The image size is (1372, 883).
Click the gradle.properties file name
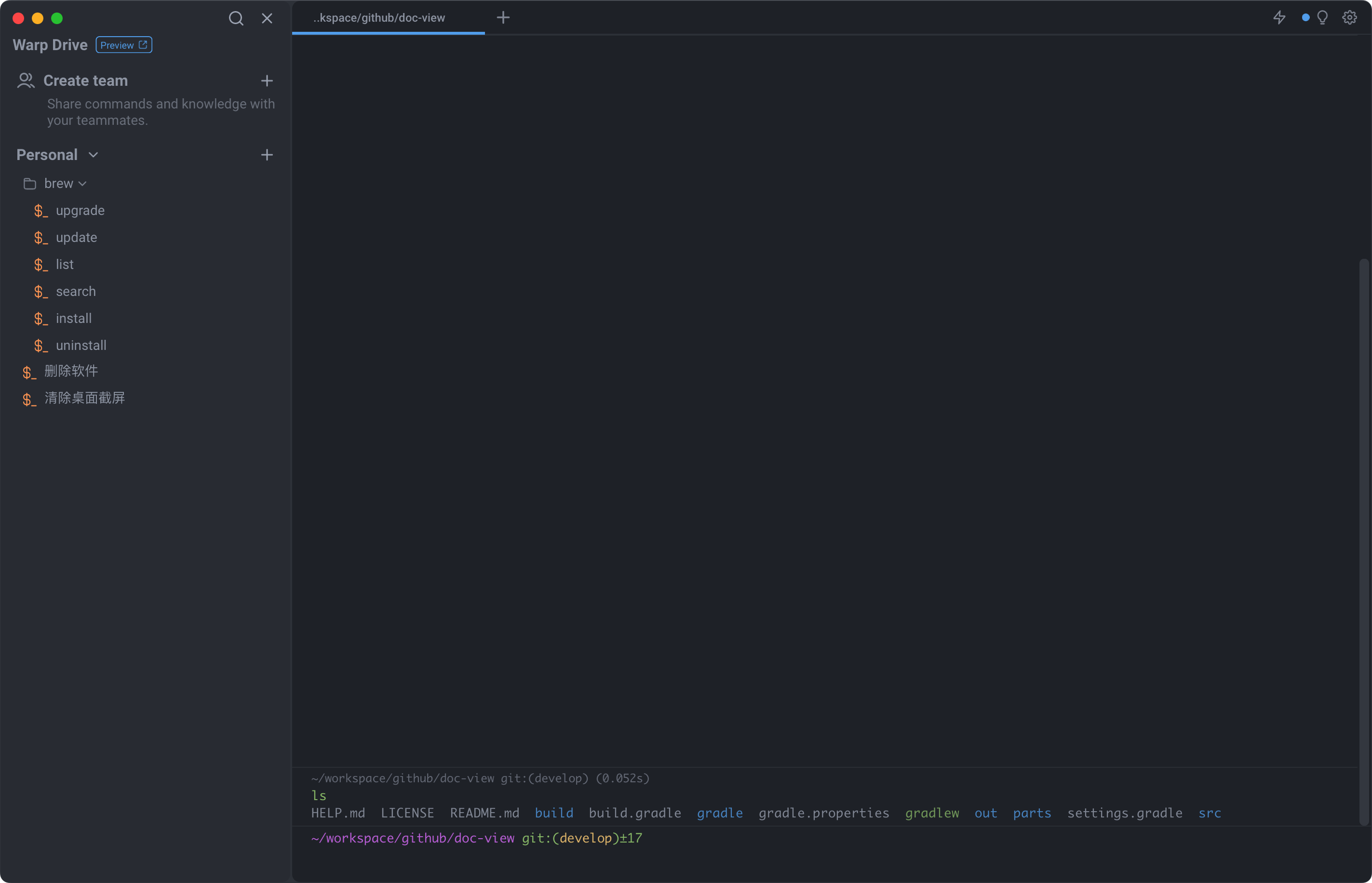coord(823,813)
